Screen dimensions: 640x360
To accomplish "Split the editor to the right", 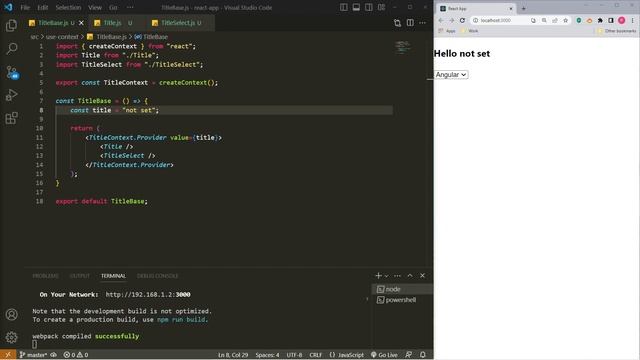I will click(410, 23).
